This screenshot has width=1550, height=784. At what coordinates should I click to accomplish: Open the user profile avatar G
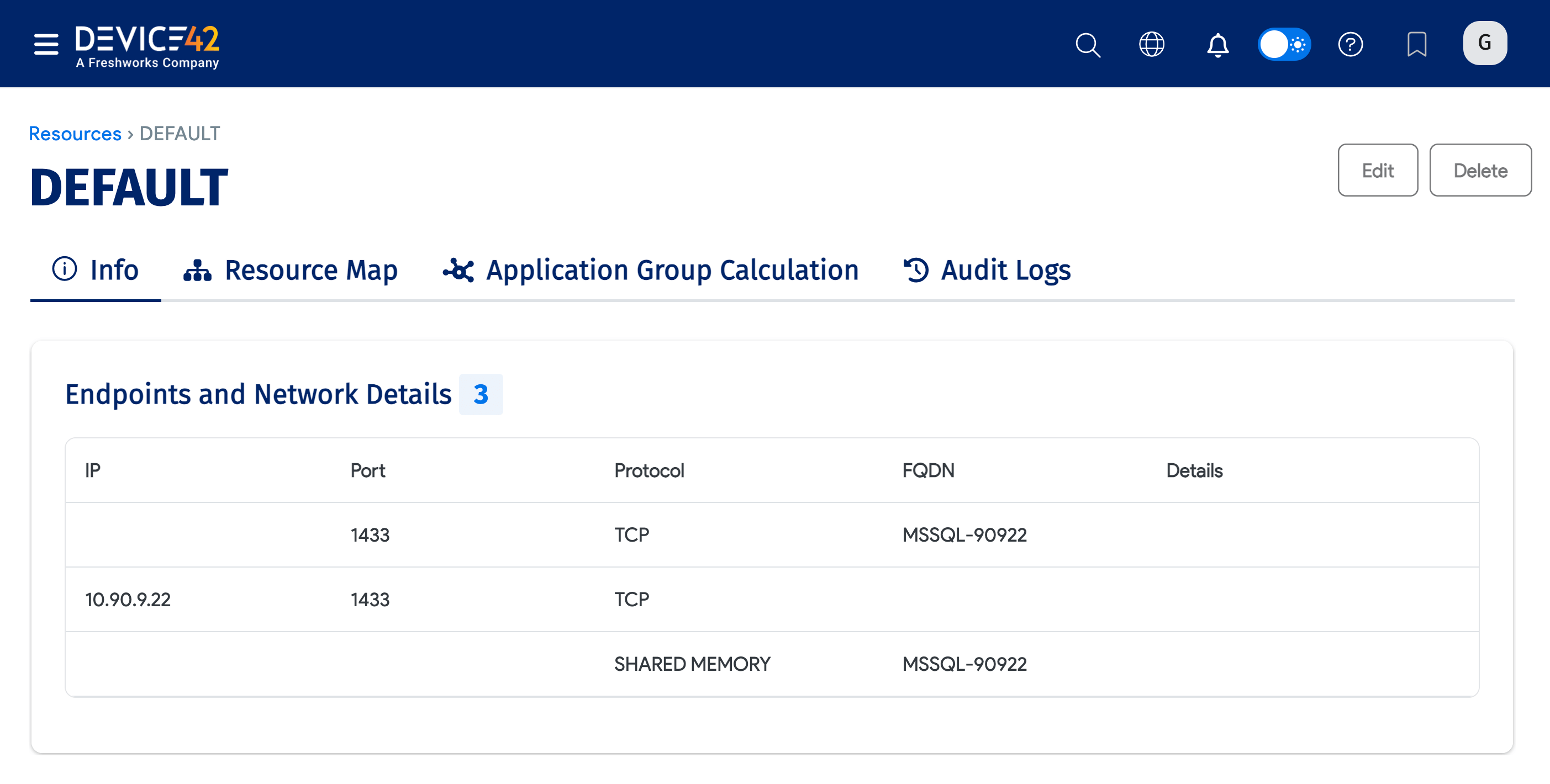pos(1484,43)
